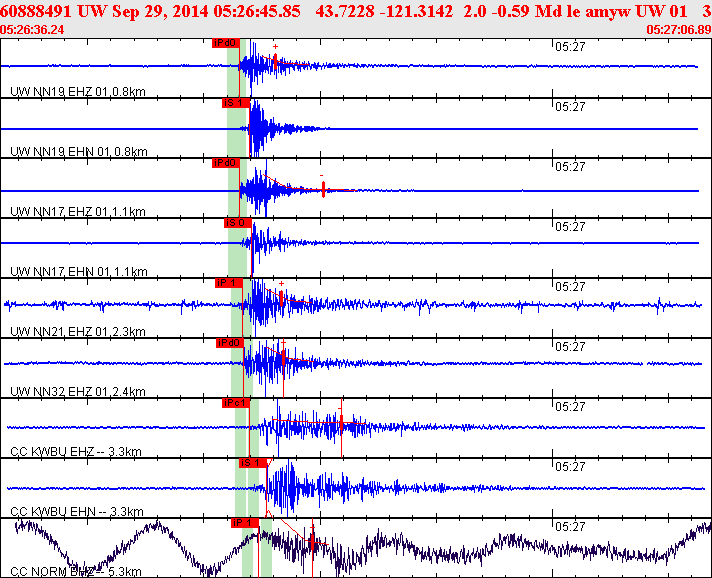Screen dimensions: 712x578
Task: Select the CC KWBU EHN 3.3km trace label
Action: [x=76, y=511]
